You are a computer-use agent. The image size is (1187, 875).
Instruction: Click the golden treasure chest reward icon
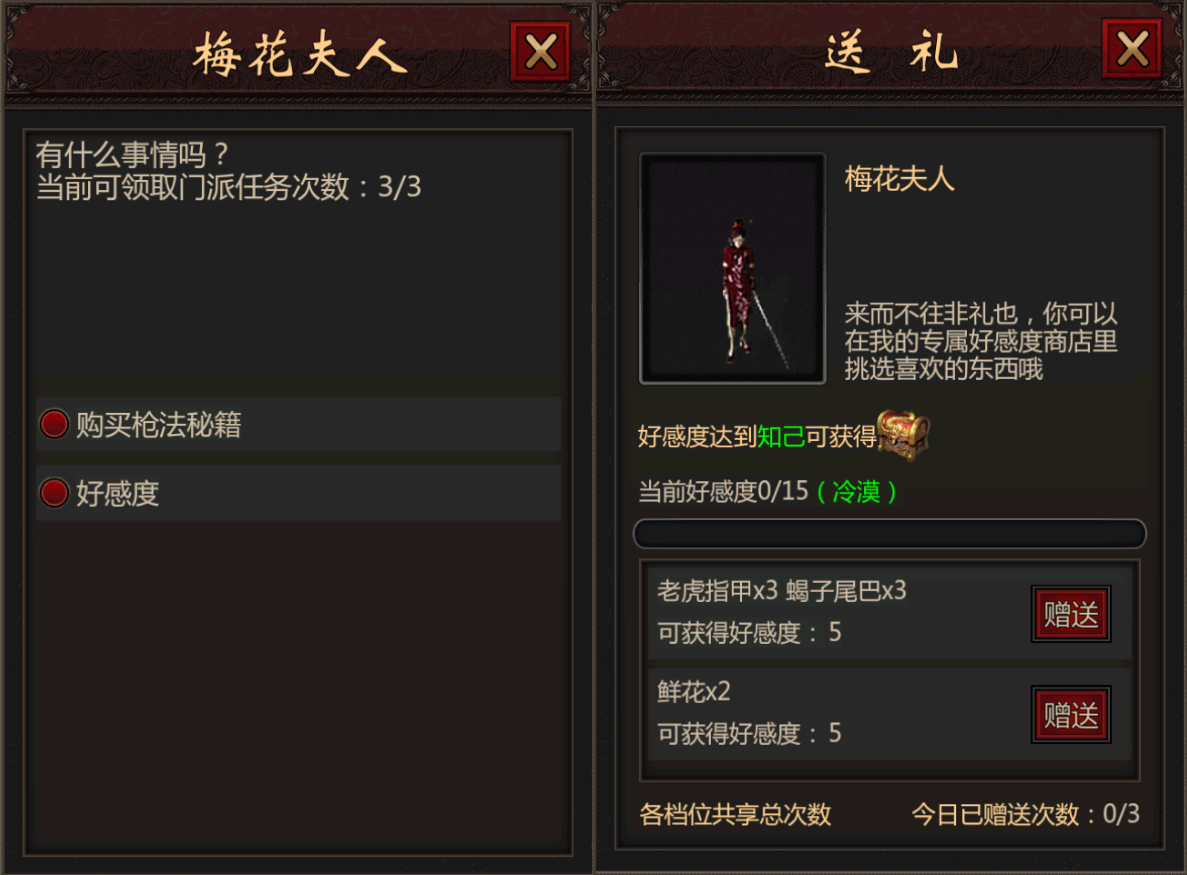point(902,434)
